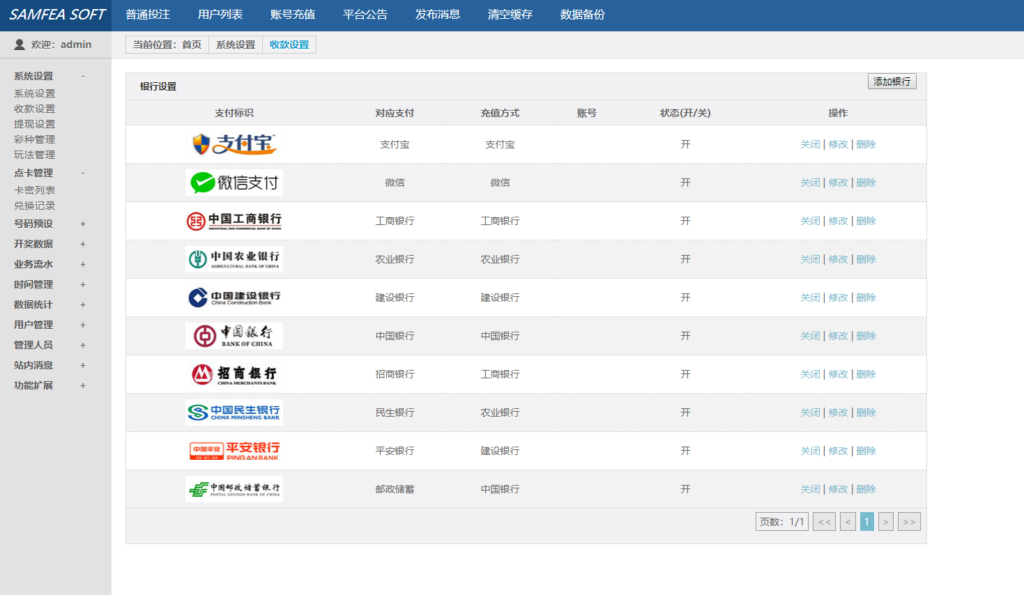Screen dimensions: 1024x595
Task: Click the Bank of China logo
Action: coord(234,336)
